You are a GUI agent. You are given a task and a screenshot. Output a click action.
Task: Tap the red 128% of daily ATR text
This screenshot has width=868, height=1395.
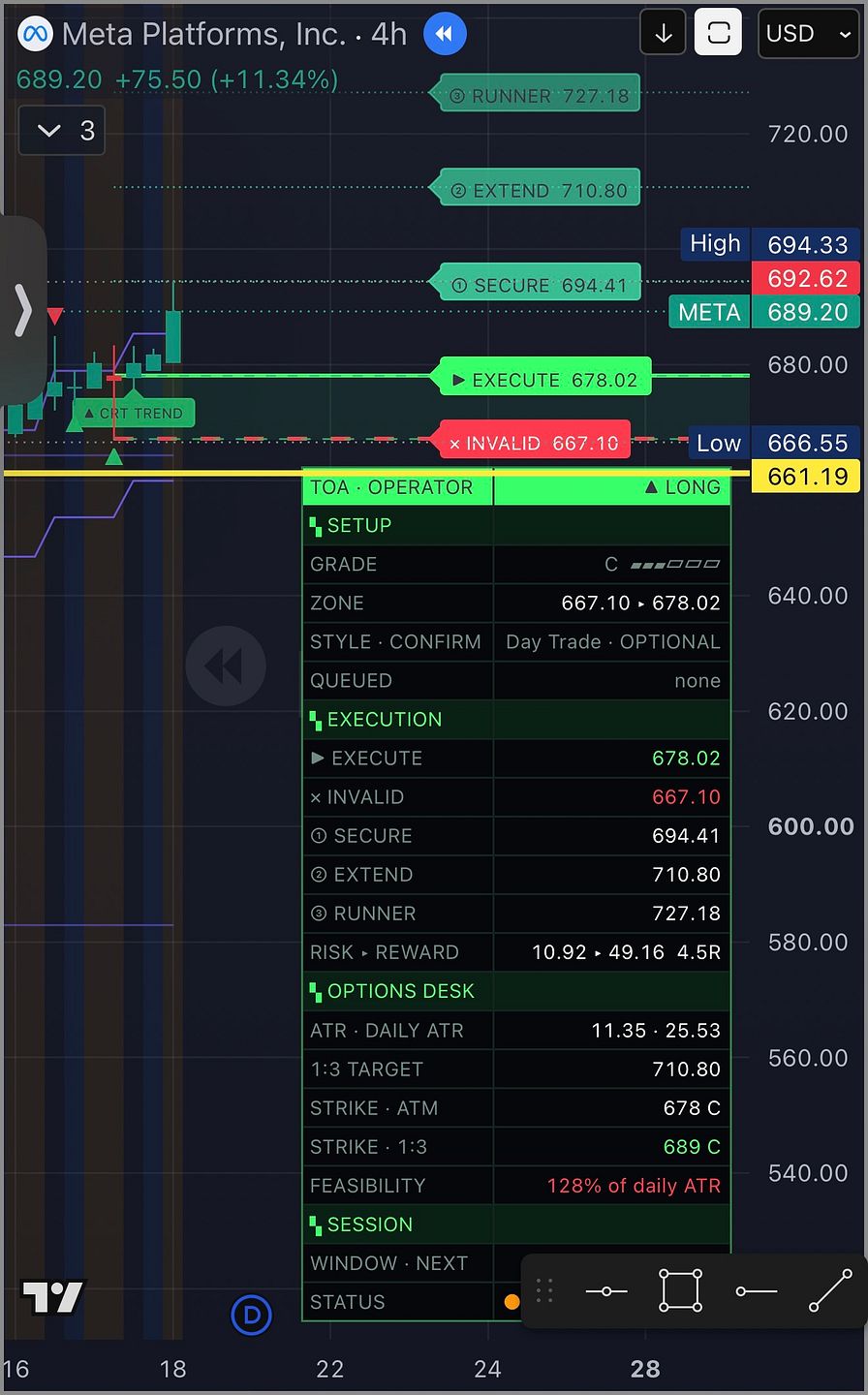[x=634, y=1186]
